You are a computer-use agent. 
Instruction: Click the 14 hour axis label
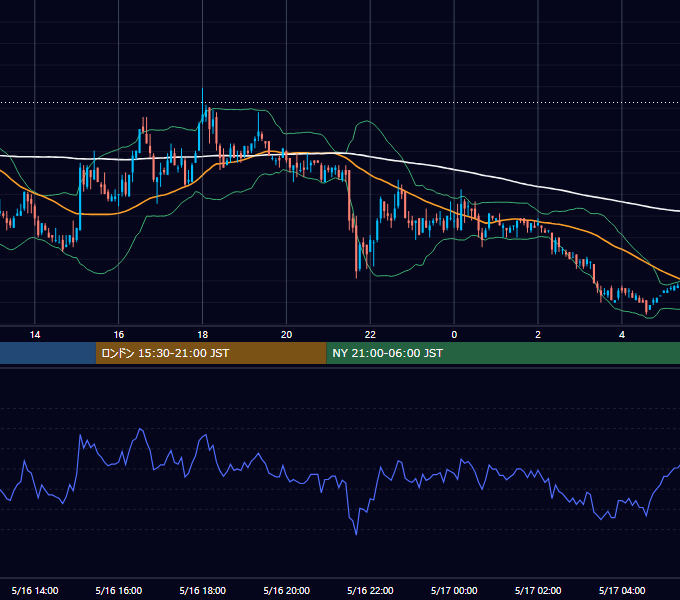click(x=35, y=335)
